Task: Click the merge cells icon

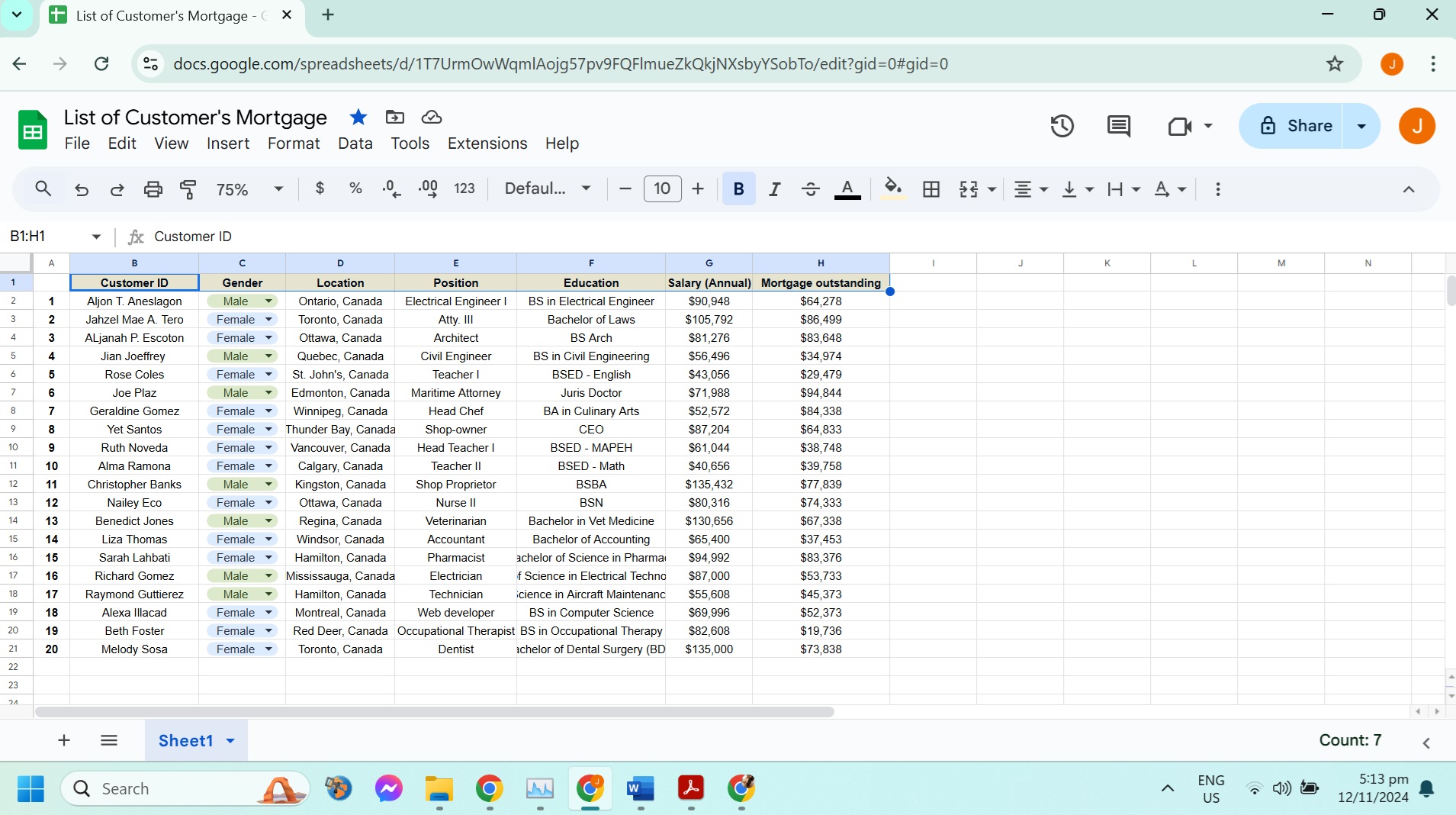Action: tap(969, 188)
